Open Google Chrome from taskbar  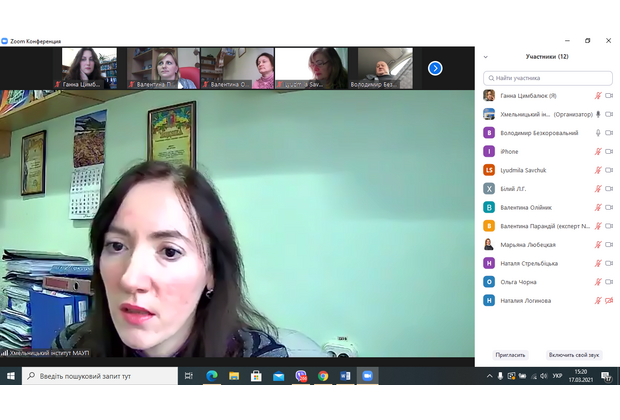point(323,376)
